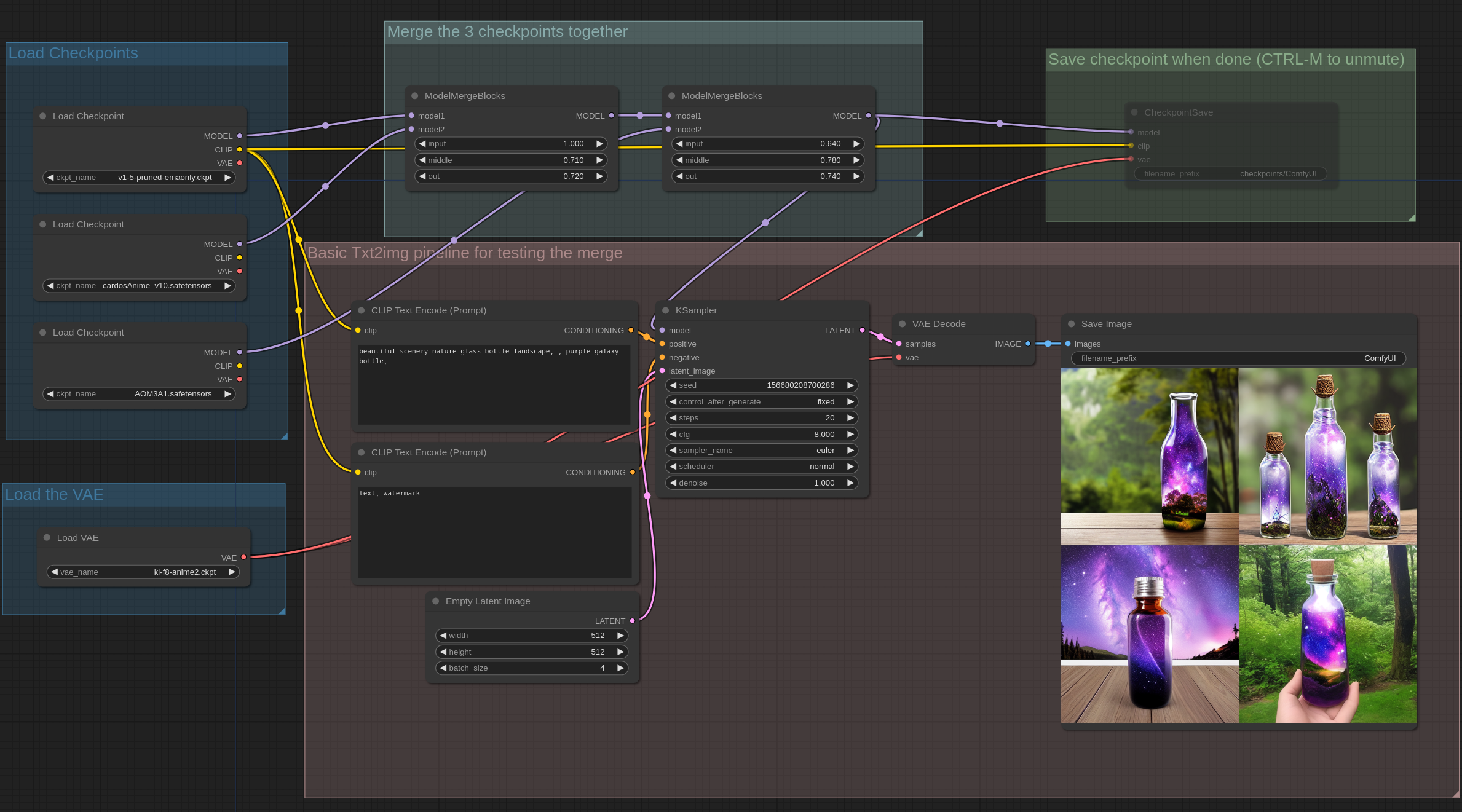Collapse the Save Image node dot
Viewport: 1462px width, 812px height.
1071,324
